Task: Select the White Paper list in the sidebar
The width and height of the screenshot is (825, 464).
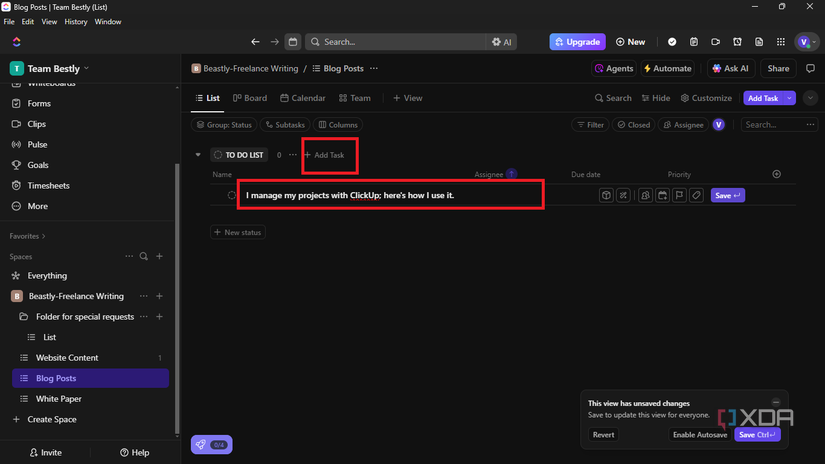Action: pyautogui.click(x=90, y=399)
